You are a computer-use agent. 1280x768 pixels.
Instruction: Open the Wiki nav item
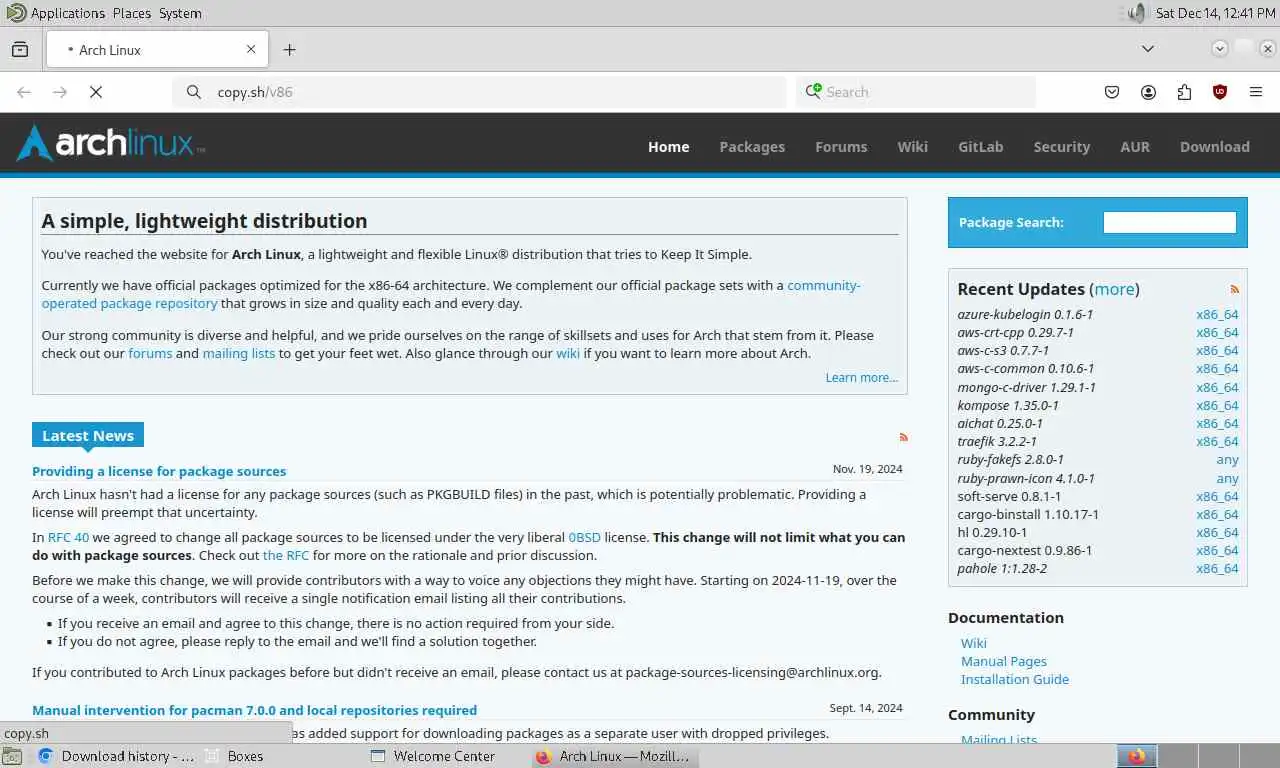point(912,147)
